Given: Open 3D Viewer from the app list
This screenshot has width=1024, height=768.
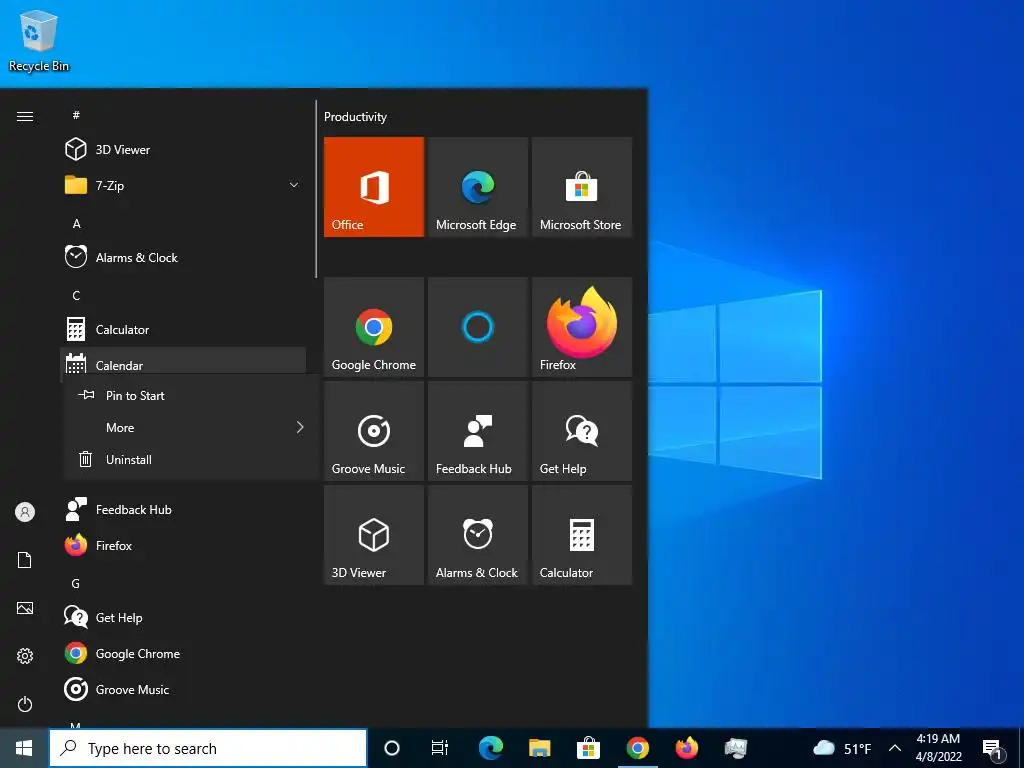Looking at the screenshot, I should [183, 150].
